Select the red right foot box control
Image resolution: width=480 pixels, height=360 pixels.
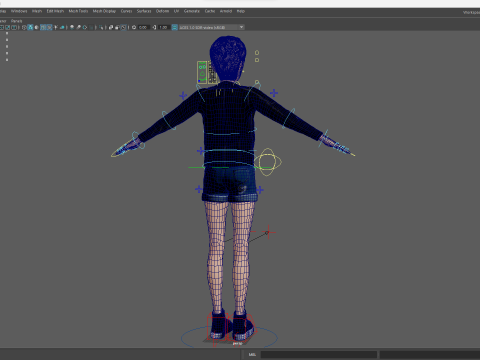[x=244, y=329]
